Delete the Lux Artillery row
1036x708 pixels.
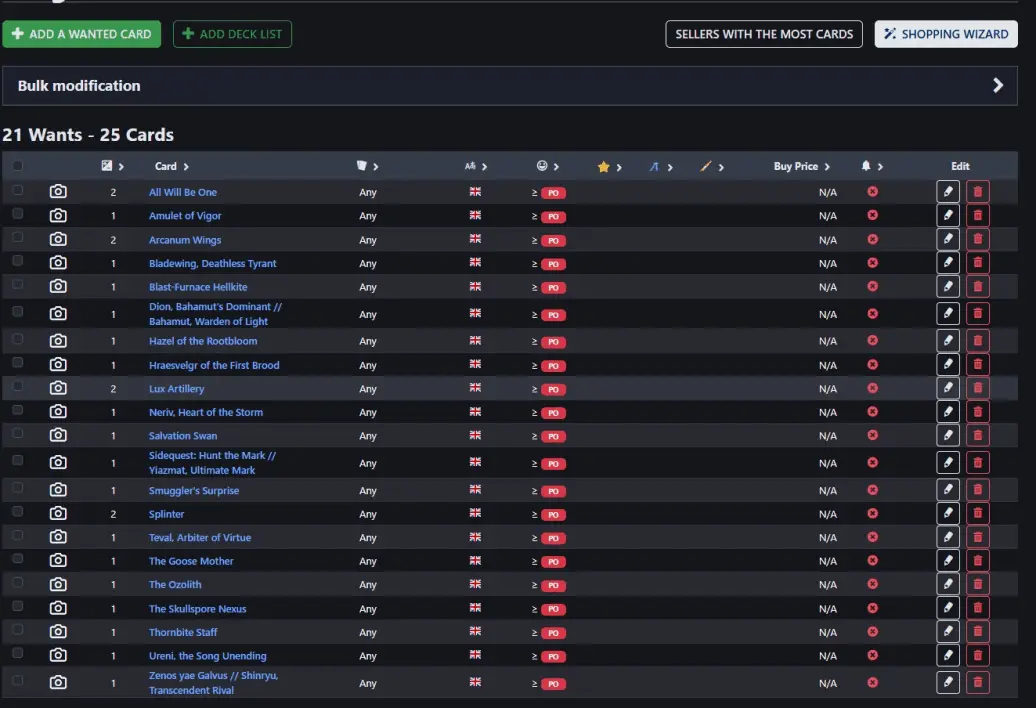pyautogui.click(x=977, y=388)
